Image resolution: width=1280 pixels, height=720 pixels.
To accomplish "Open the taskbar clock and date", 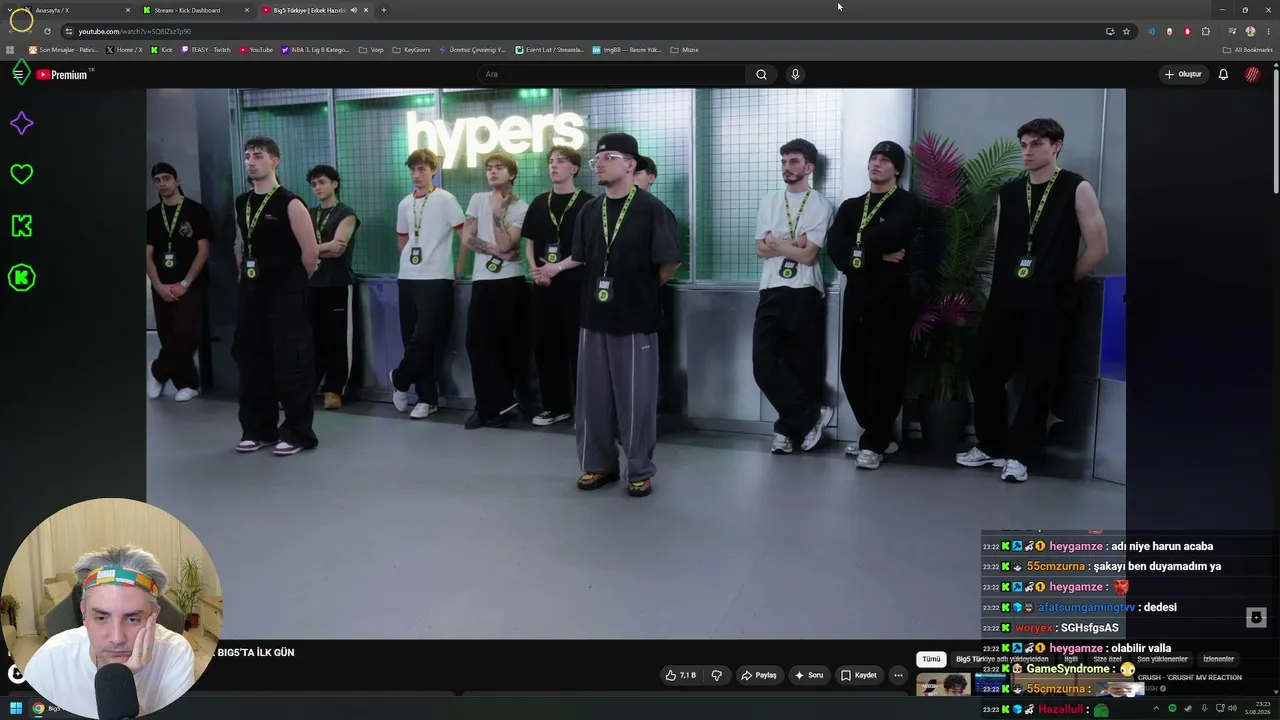I will [x=1258, y=709].
